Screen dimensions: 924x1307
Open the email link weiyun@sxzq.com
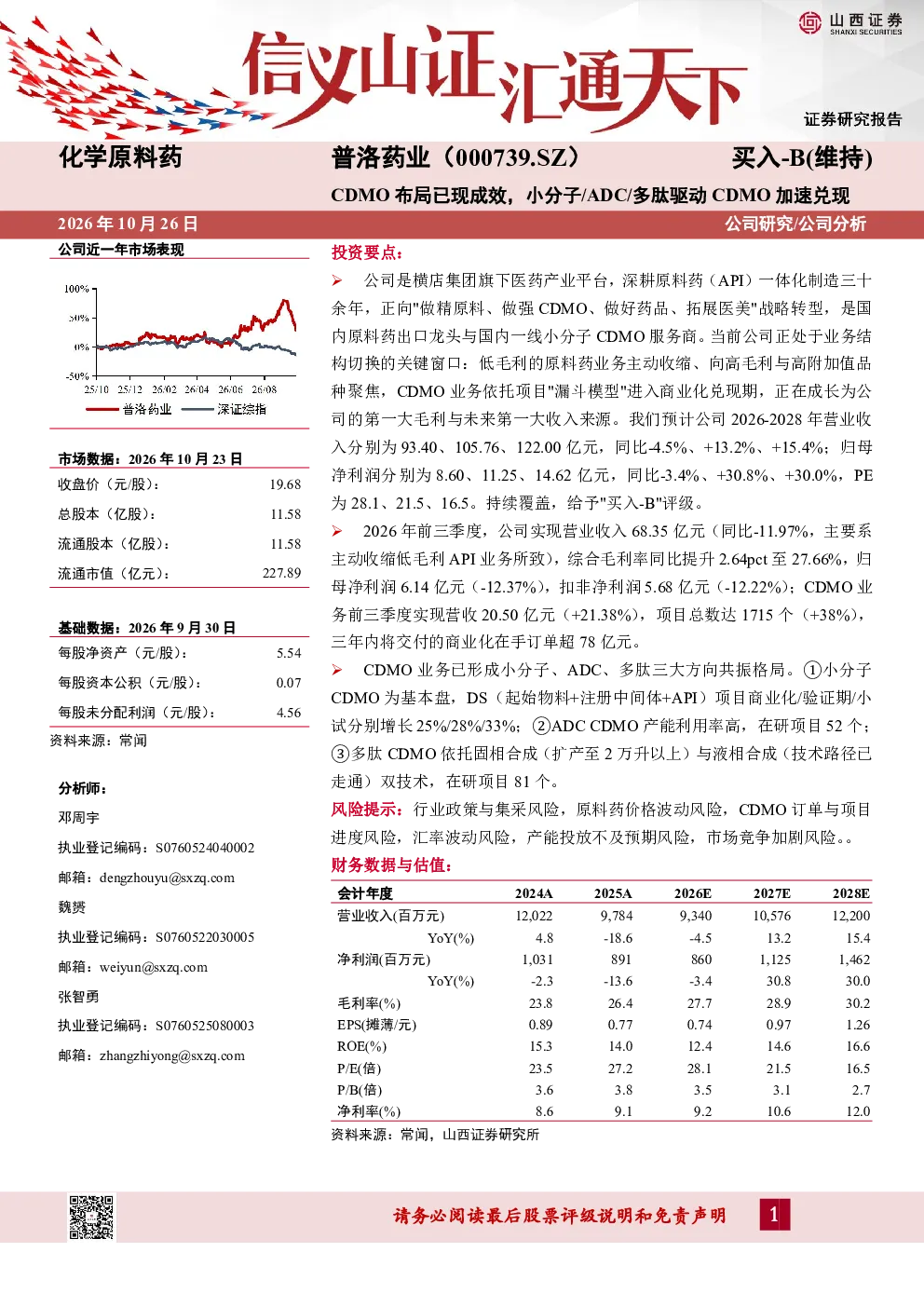[154, 967]
